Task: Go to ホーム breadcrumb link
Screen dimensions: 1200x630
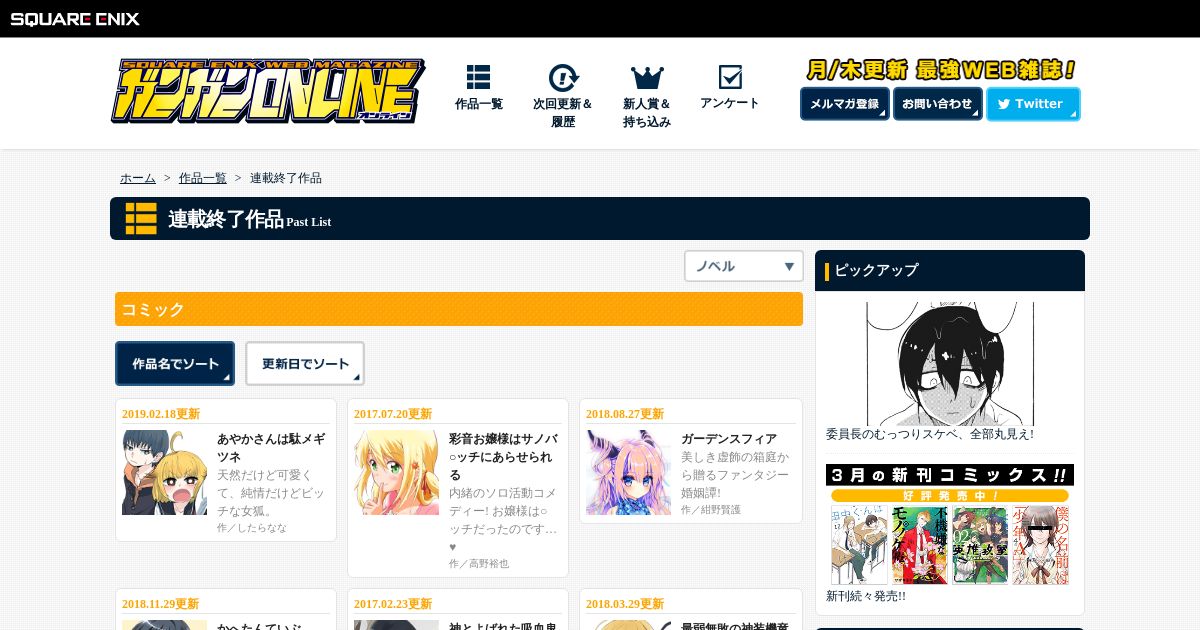Action: click(x=138, y=178)
